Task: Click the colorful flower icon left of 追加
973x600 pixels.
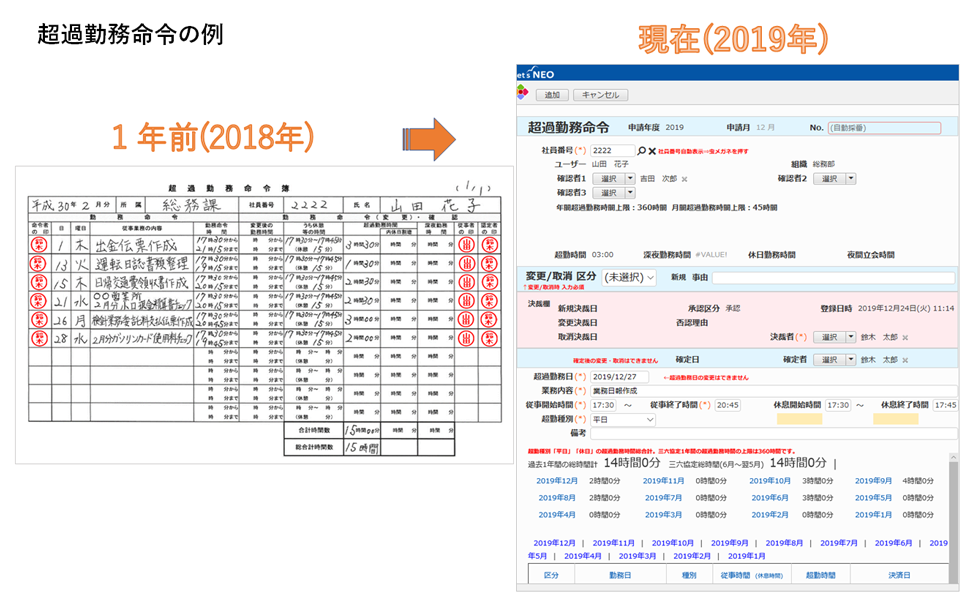Action: 523,94
